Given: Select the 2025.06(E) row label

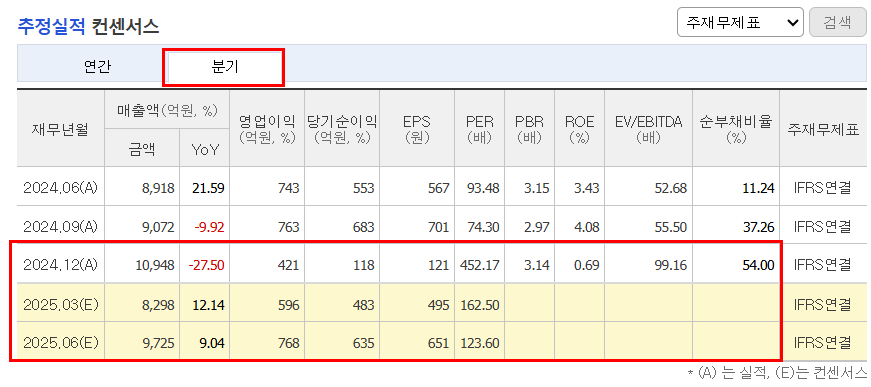Looking at the screenshot, I should tap(61, 343).
